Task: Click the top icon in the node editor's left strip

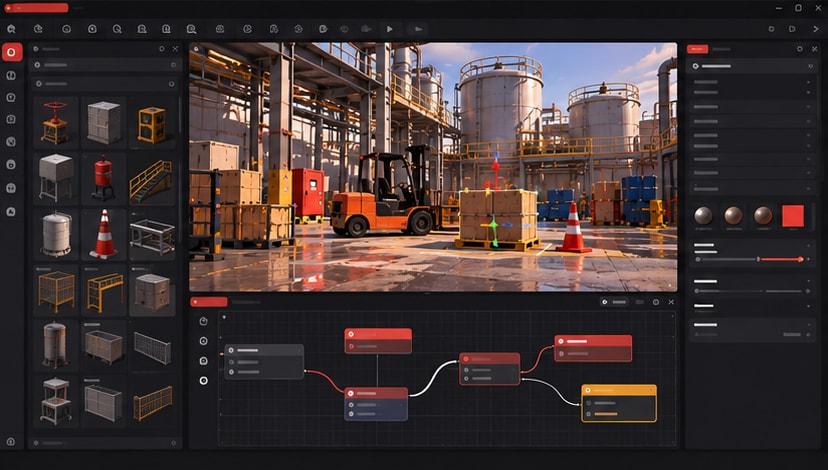Action: (203, 321)
